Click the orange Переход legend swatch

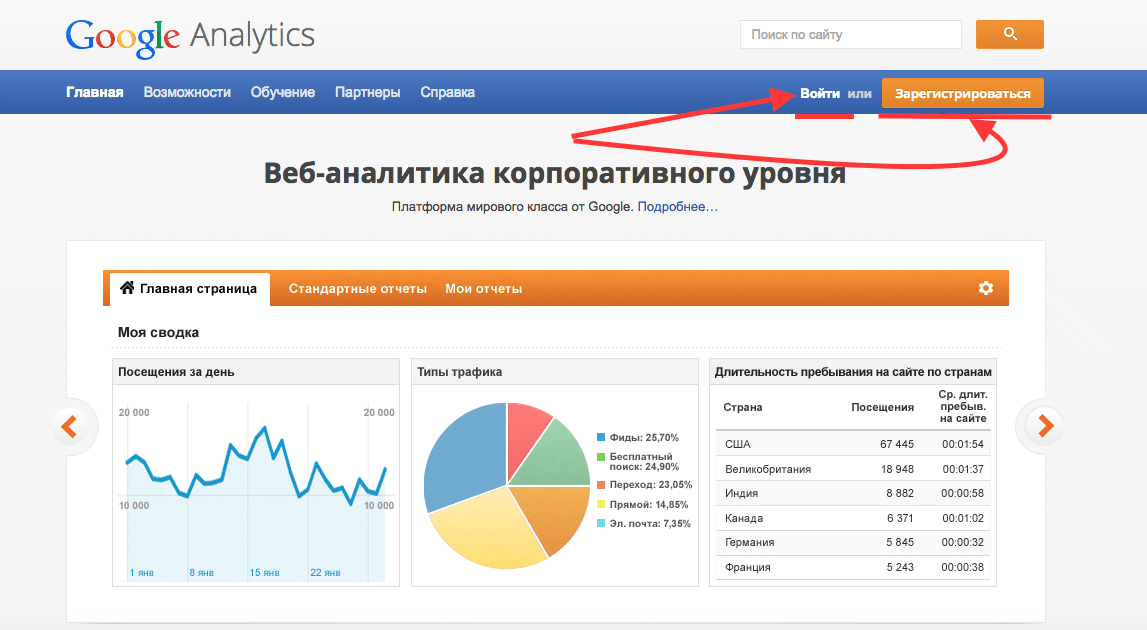click(601, 484)
